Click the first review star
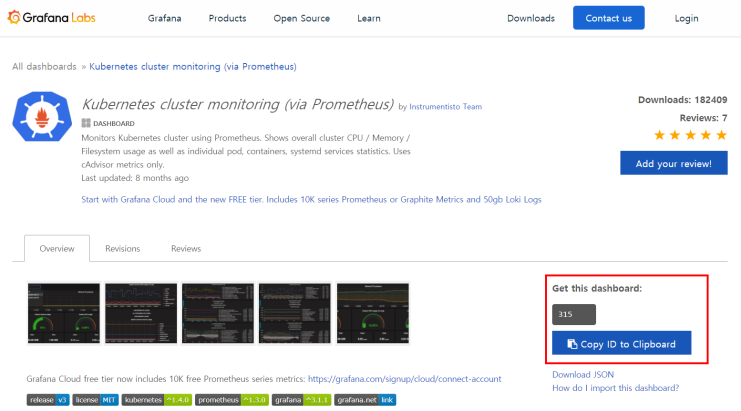The width and height of the screenshot is (741, 411). 659,136
